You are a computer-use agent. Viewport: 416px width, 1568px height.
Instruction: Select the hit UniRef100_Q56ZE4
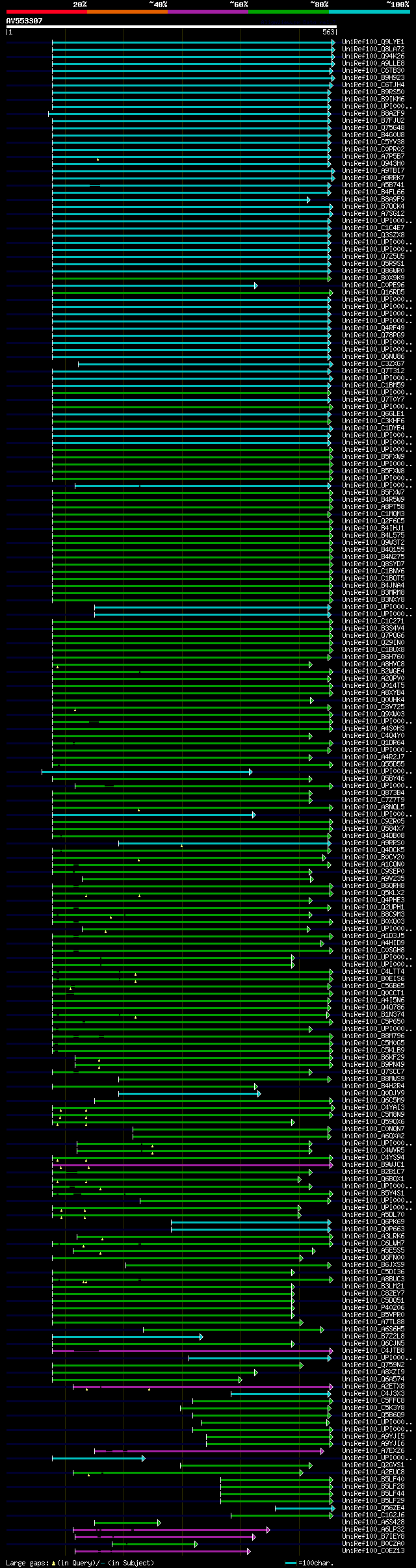tap(373, 1508)
